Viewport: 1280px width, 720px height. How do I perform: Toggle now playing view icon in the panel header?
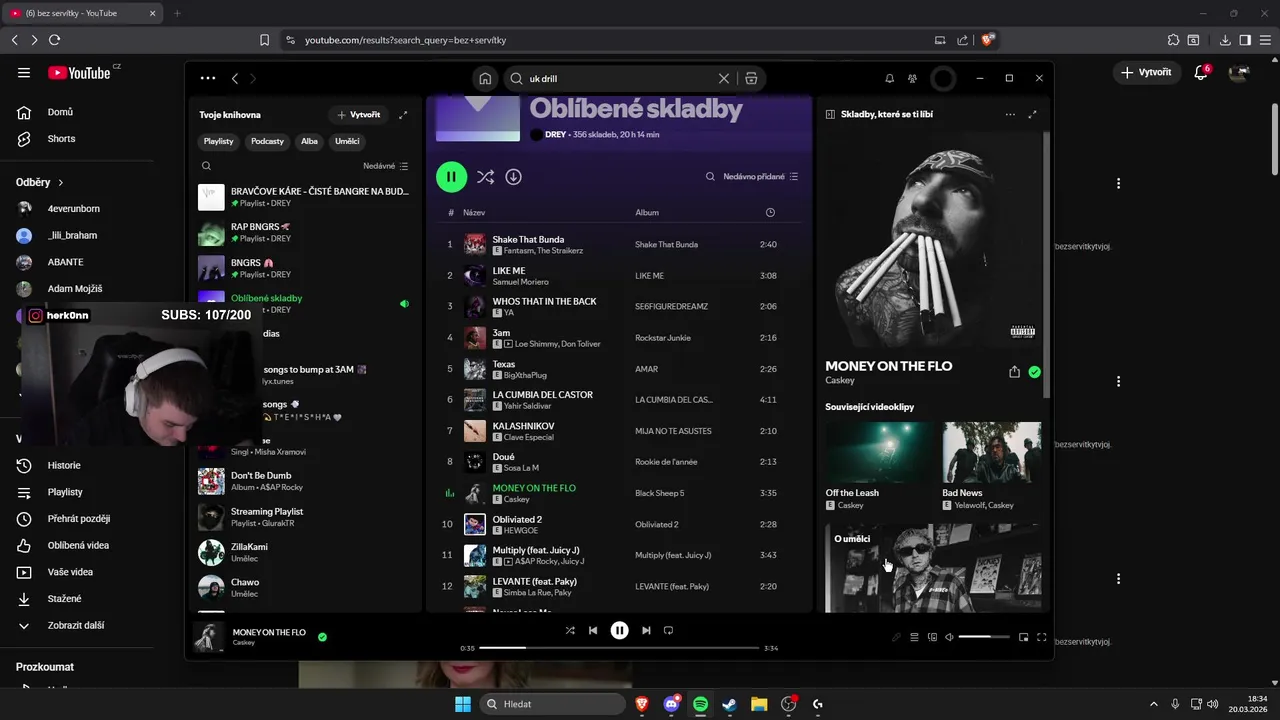coord(830,114)
